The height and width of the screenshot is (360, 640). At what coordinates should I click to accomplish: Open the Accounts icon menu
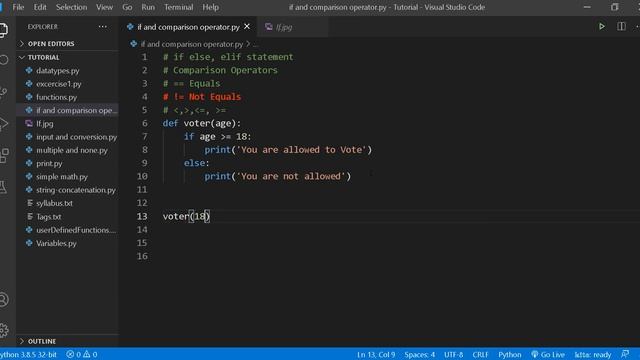[x=4, y=300]
